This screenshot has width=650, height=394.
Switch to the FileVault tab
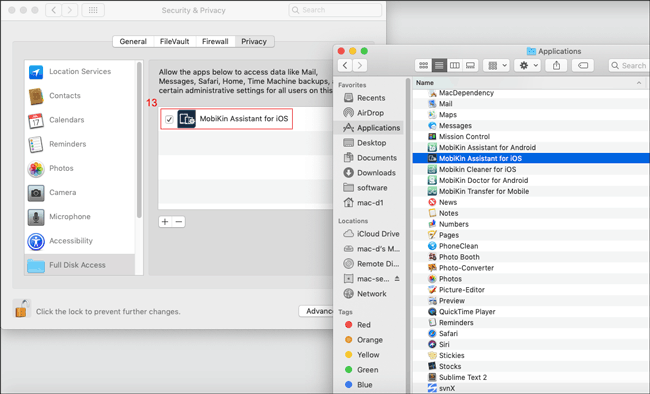175,41
